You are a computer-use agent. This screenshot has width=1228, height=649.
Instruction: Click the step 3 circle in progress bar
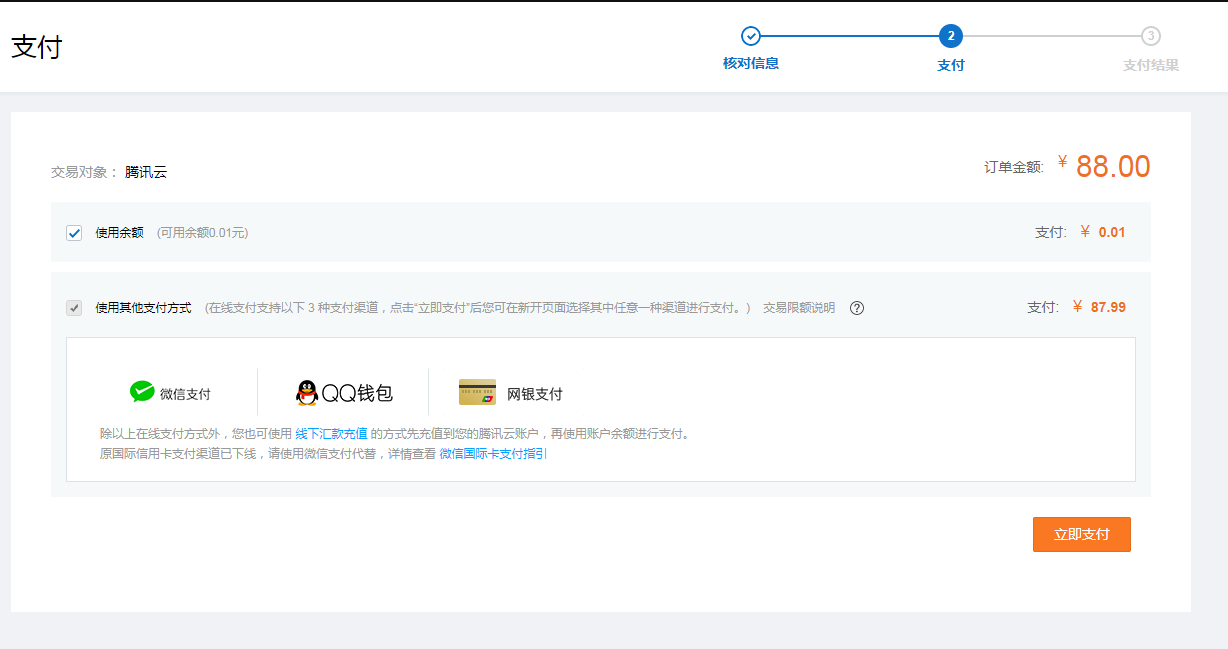(x=1151, y=36)
